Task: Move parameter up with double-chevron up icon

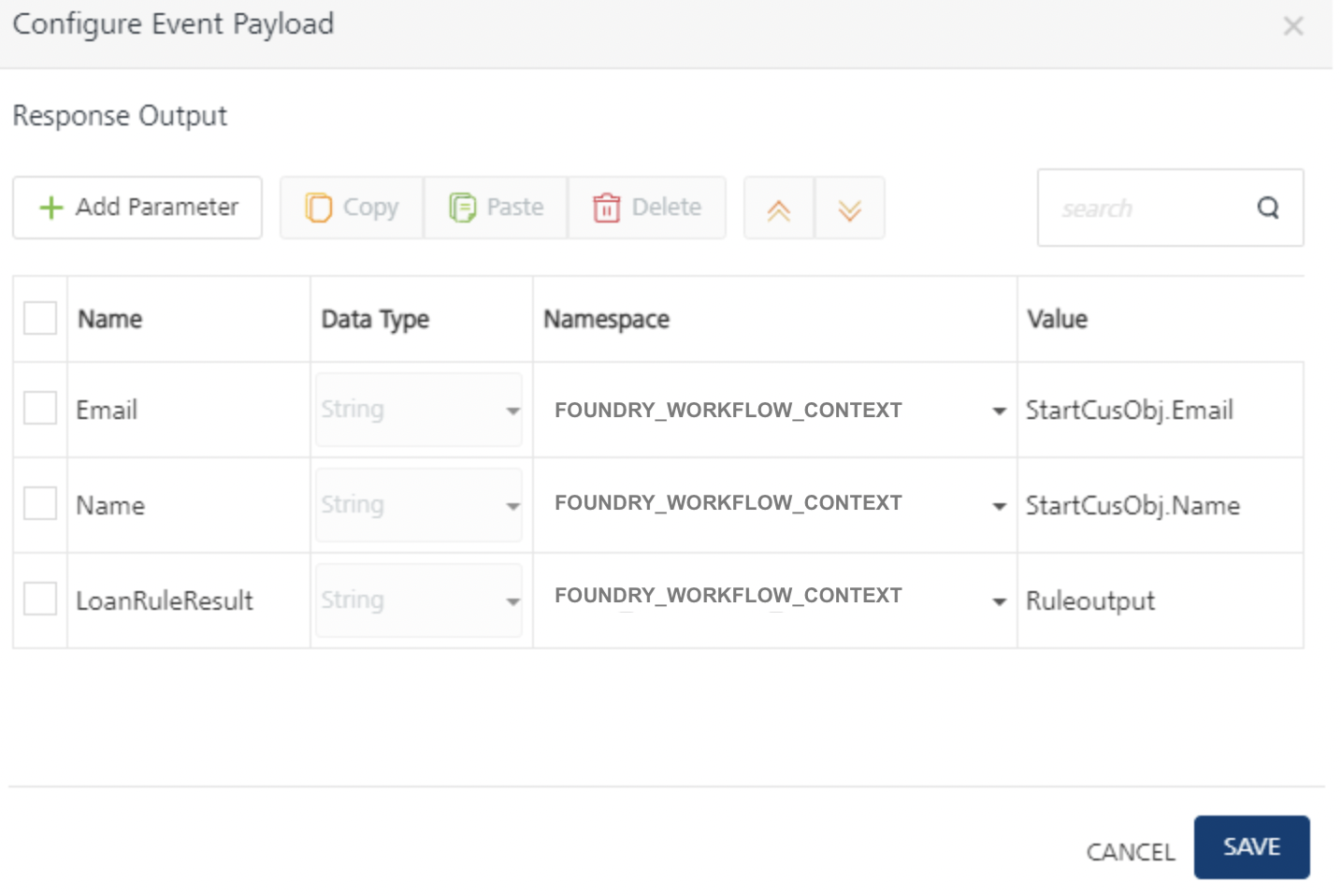Action: point(779,210)
